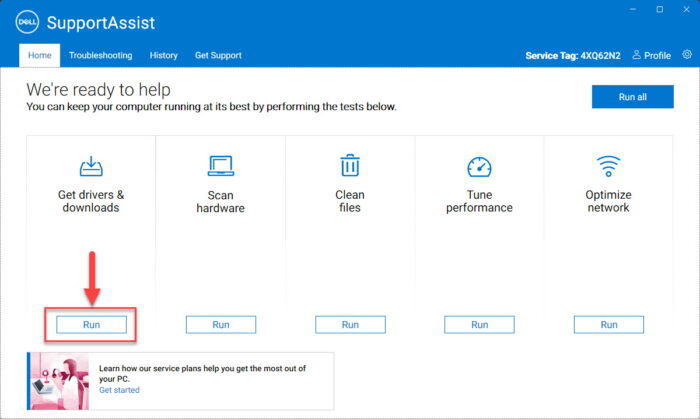Run the Tune performance task
This screenshot has width=700, height=419.
tap(479, 325)
